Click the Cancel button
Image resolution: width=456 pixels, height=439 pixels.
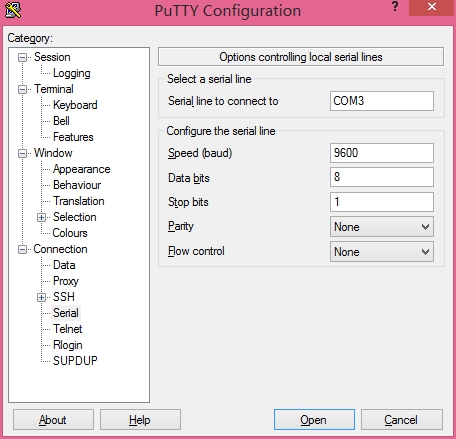pyautogui.click(x=402, y=420)
